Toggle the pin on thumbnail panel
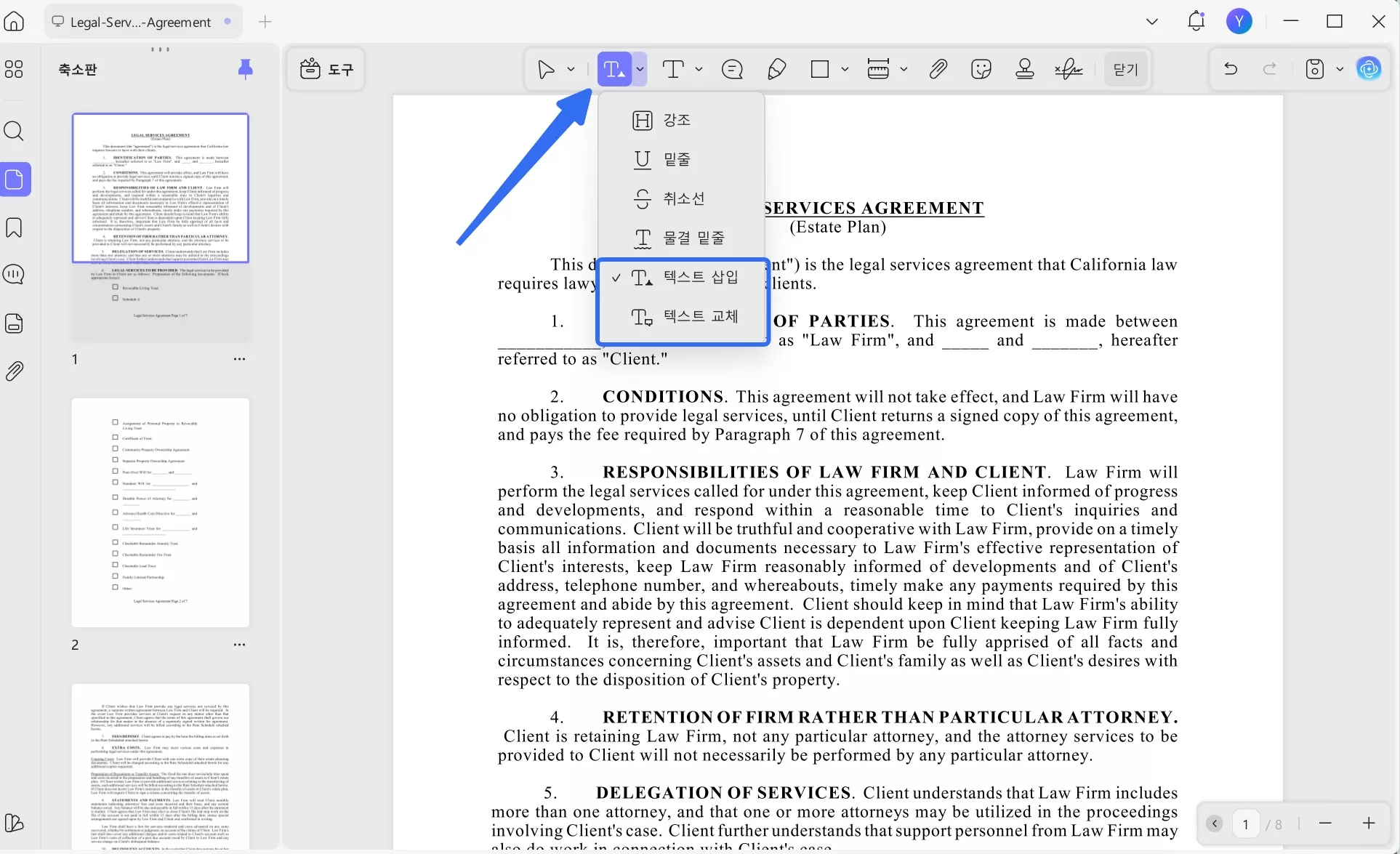 (246, 69)
